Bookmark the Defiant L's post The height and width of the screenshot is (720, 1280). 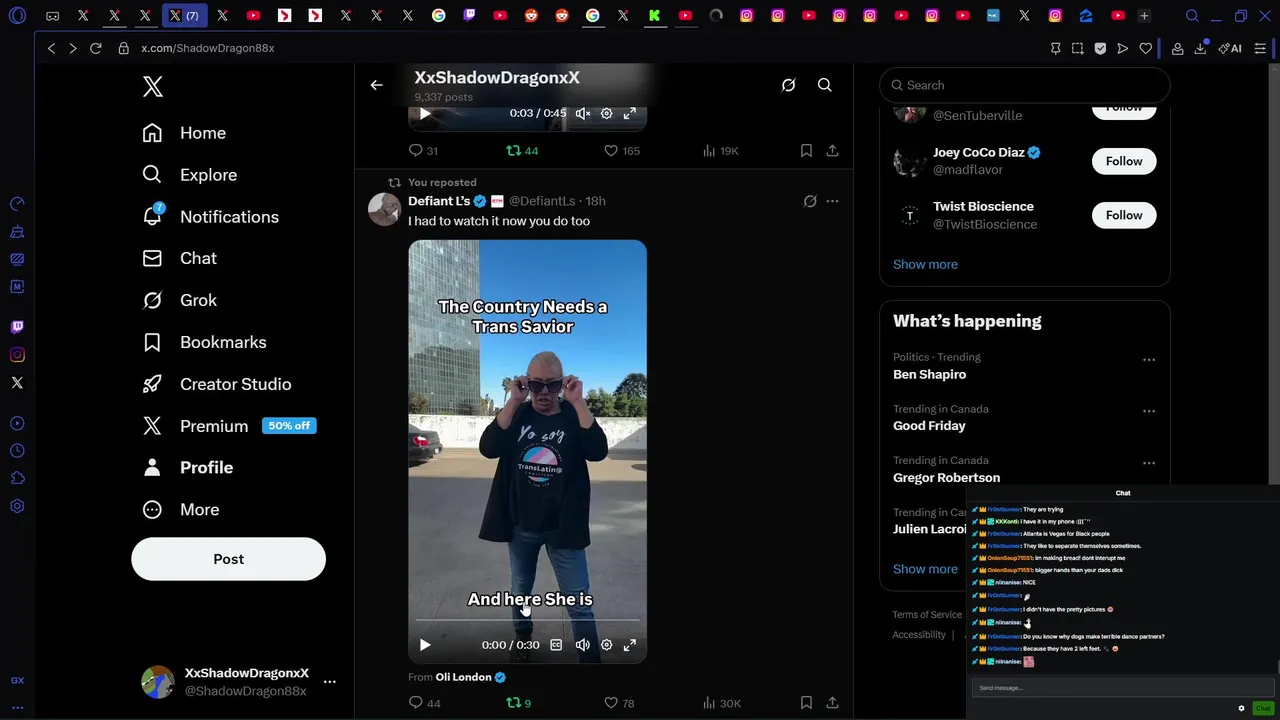[806, 703]
